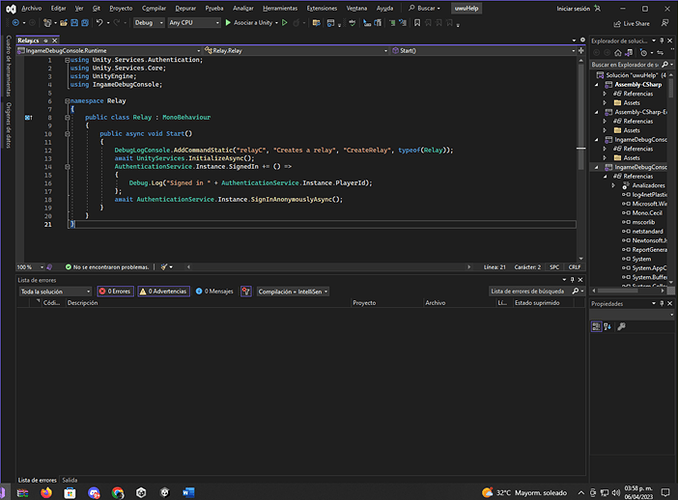Click the Alphabetical sort icon in Properties
The width and height of the screenshot is (678, 500).
[608, 327]
